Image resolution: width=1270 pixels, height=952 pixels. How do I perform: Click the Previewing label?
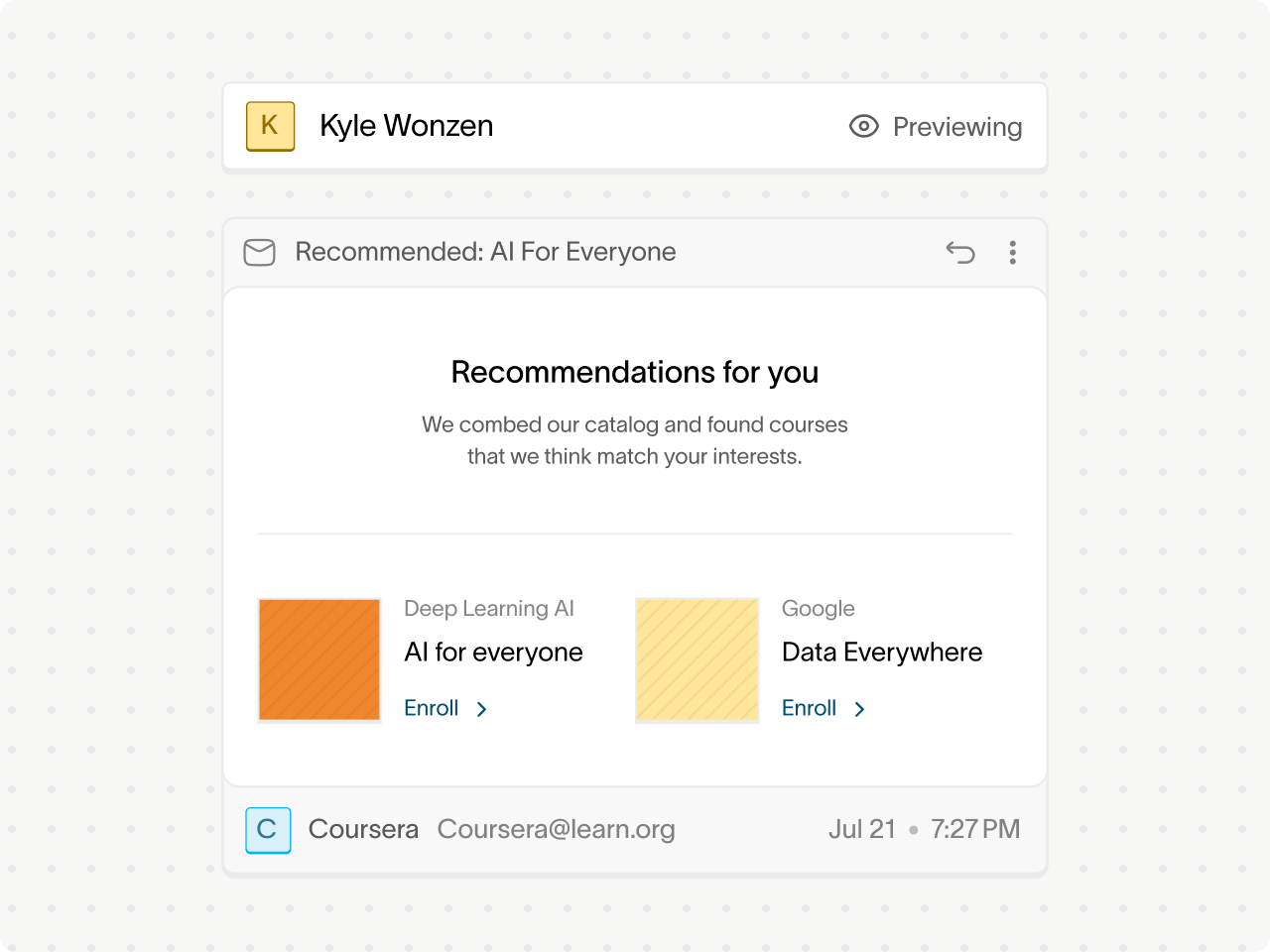coord(957,127)
